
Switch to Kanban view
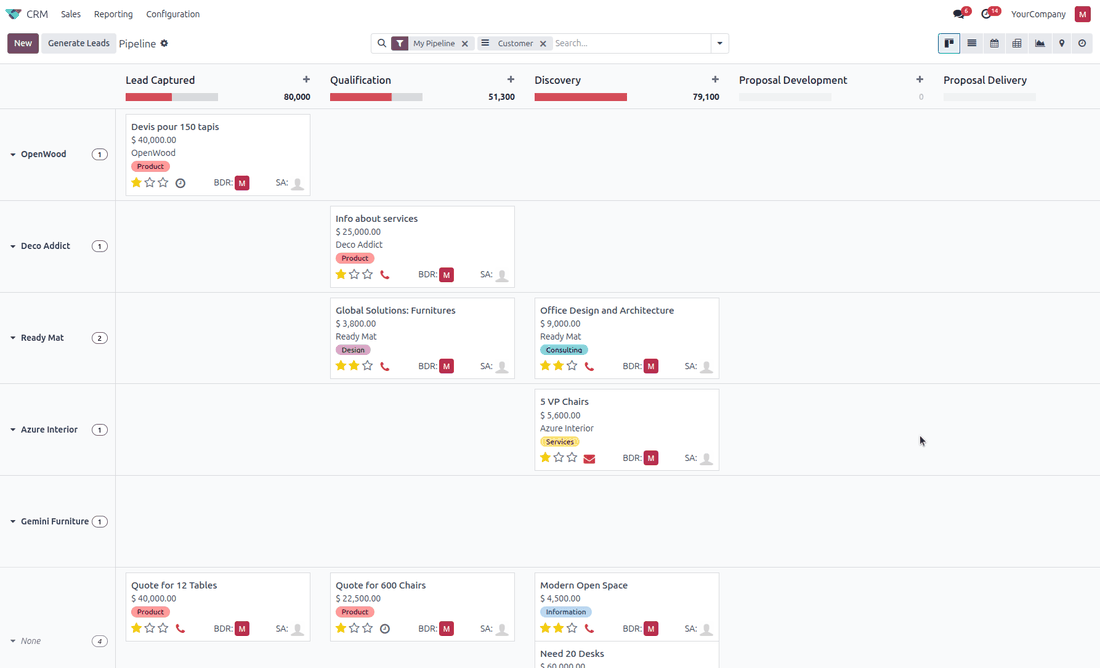click(x=948, y=44)
